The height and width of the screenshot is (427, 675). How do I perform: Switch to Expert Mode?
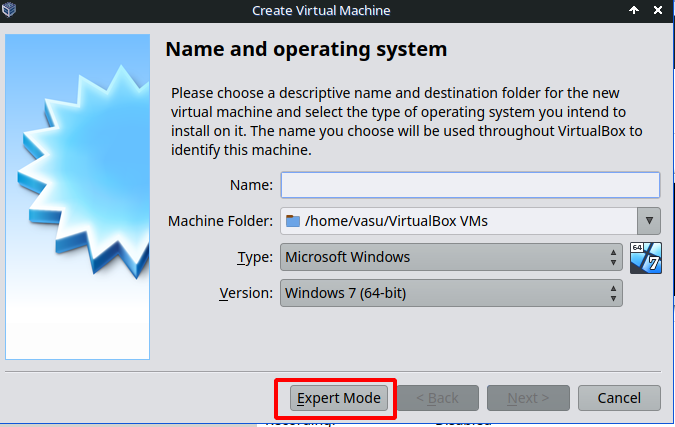coord(336,398)
